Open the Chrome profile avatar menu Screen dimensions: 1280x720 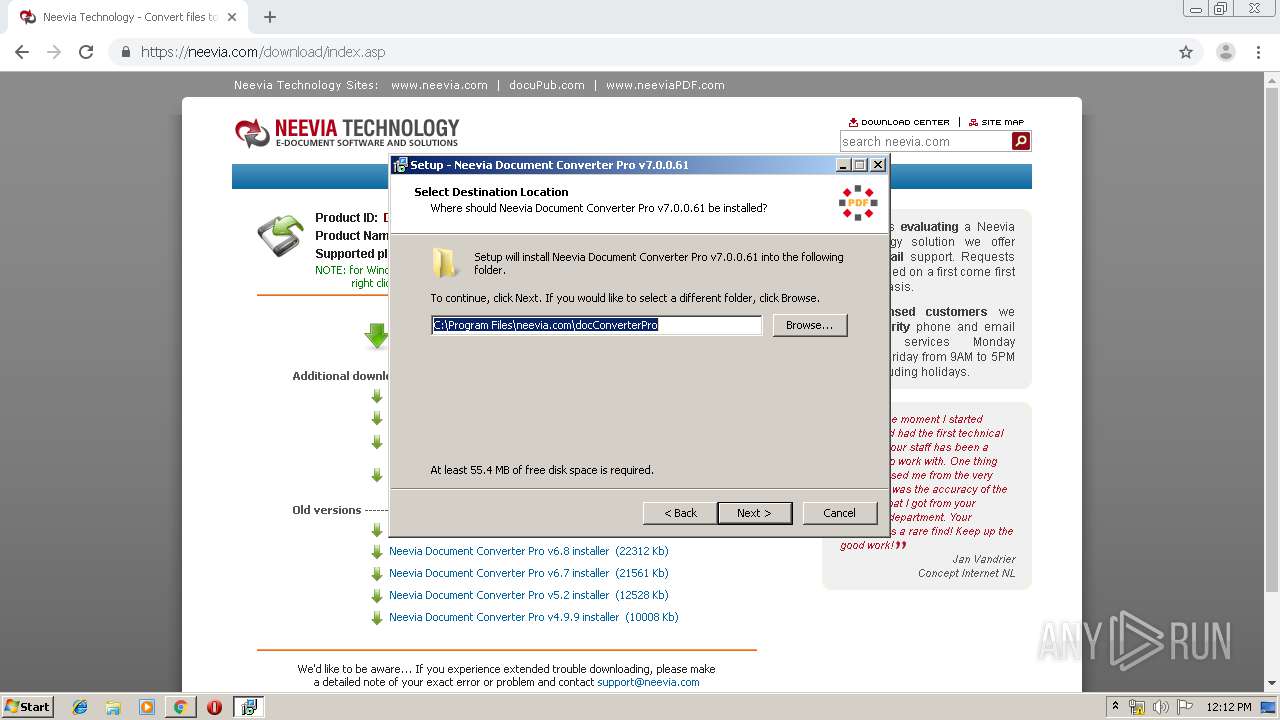point(1225,52)
